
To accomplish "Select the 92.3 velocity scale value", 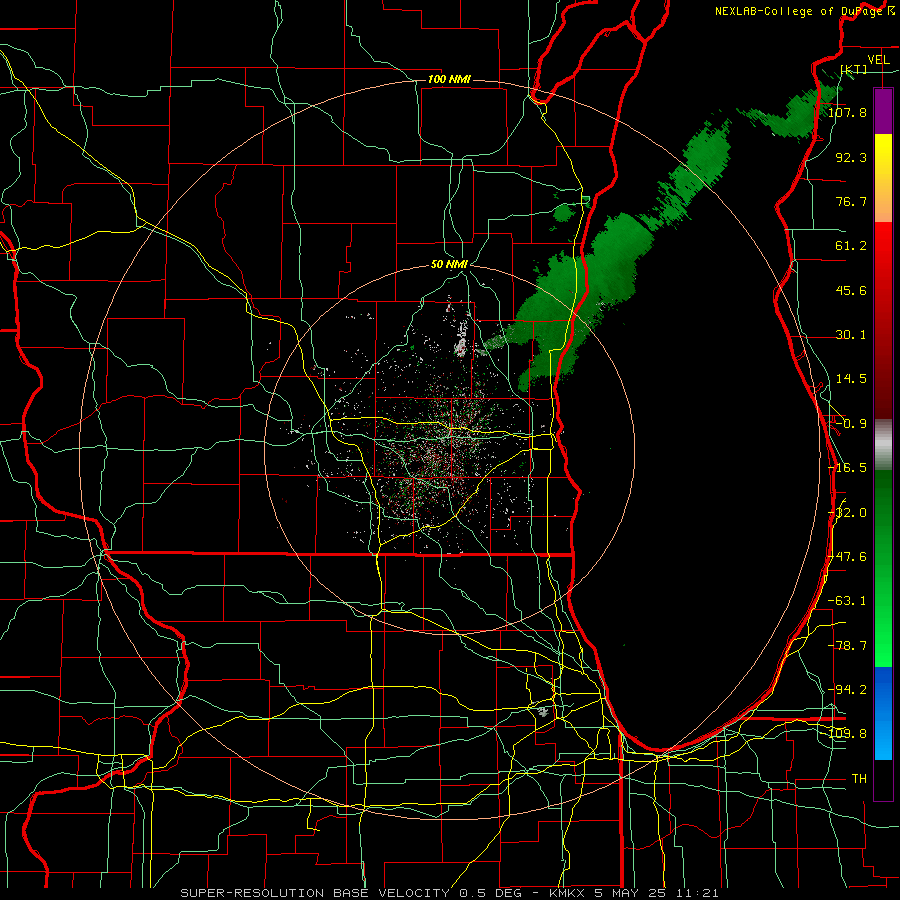I will (851, 157).
